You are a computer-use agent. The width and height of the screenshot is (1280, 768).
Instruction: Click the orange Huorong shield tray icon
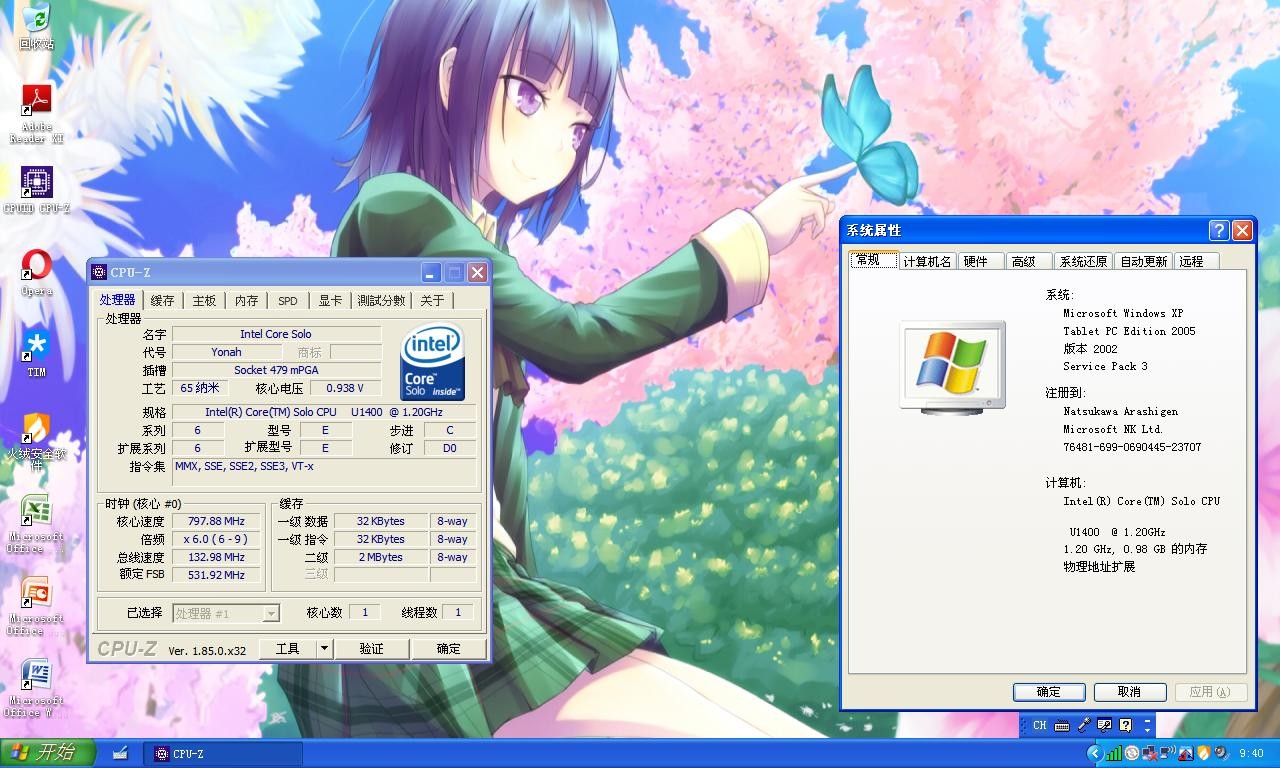coord(1204,753)
